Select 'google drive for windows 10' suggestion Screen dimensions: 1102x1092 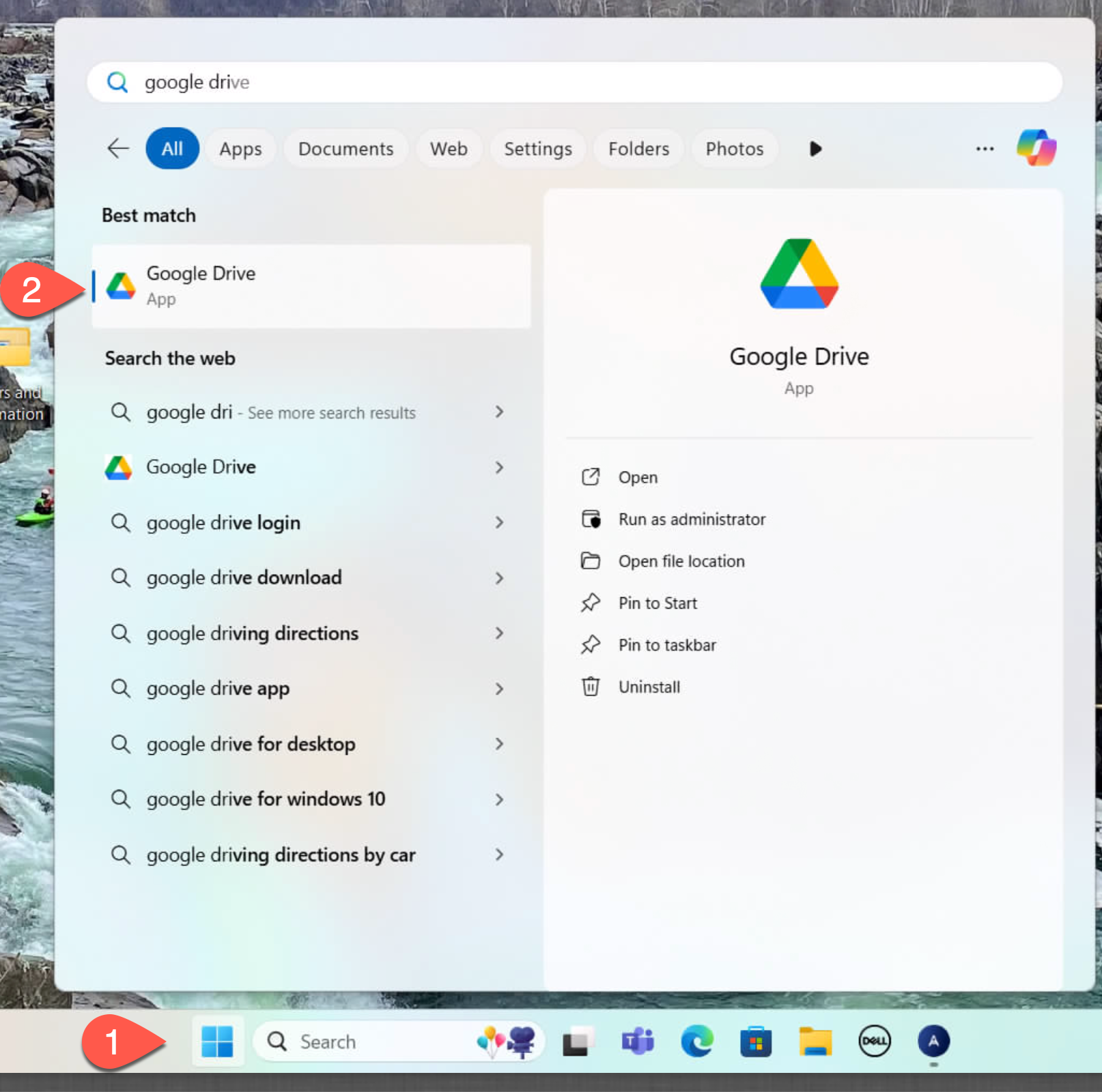[266, 799]
